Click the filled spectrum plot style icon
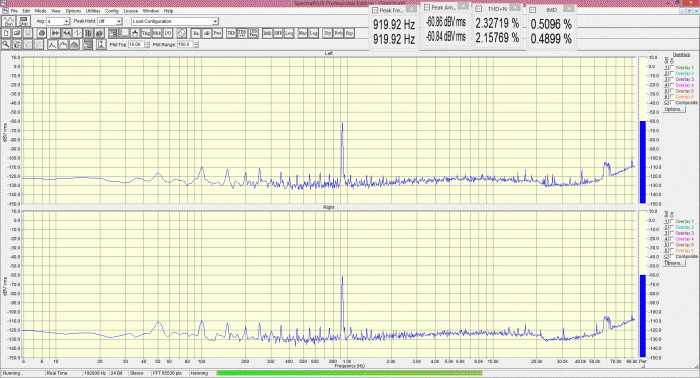700x378 pixels. pos(74,44)
